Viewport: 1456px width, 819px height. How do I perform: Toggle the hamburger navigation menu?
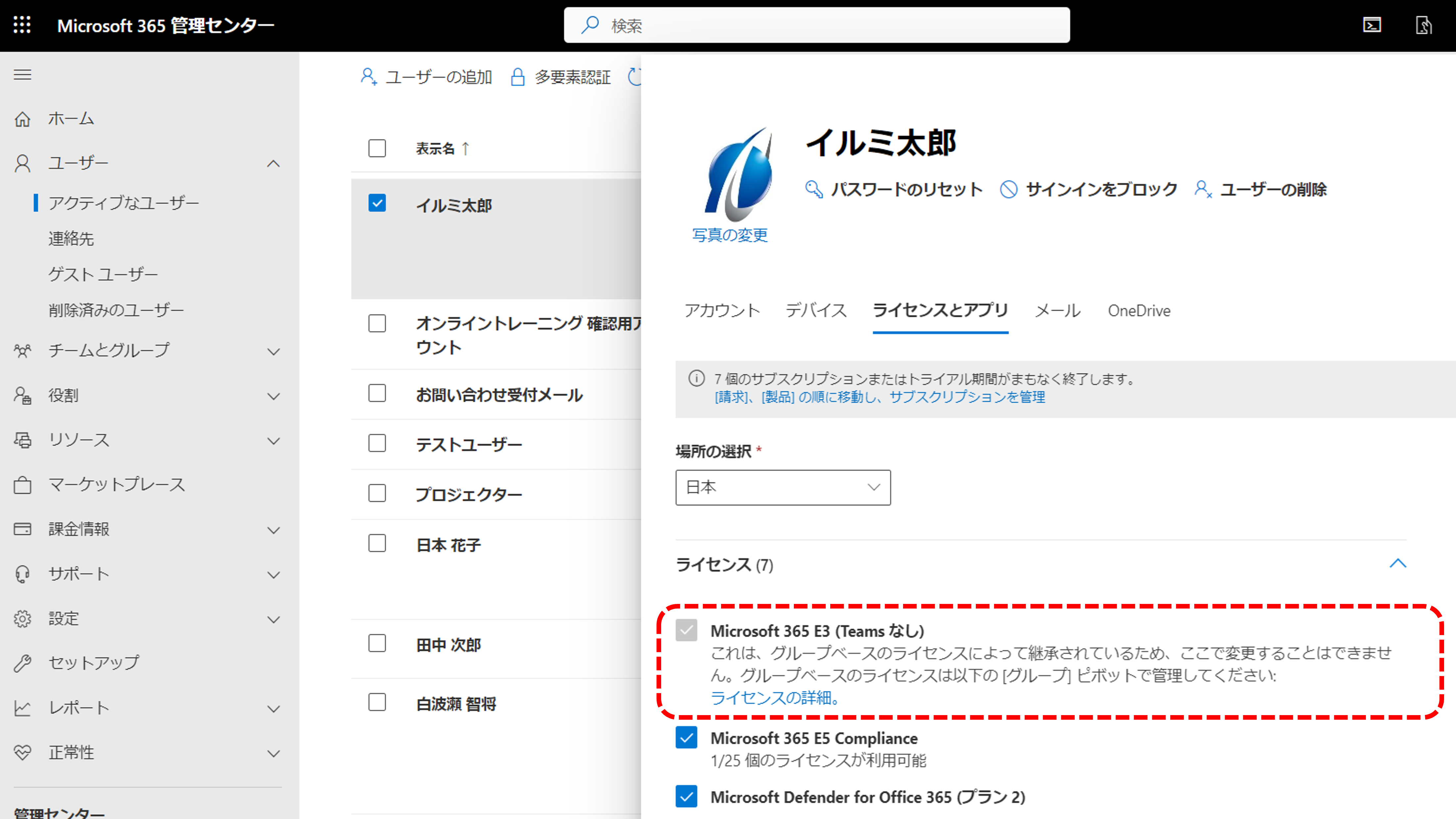tap(23, 74)
